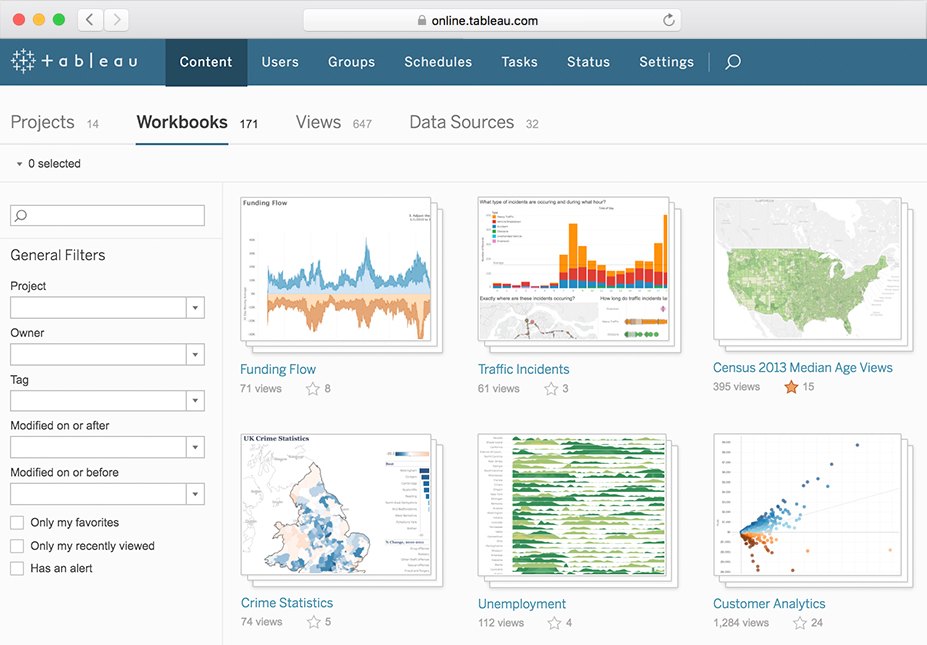Viewport: 927px width, 645px height.
Task: Open the Project filter dropdown
Action: pos(196,307)
